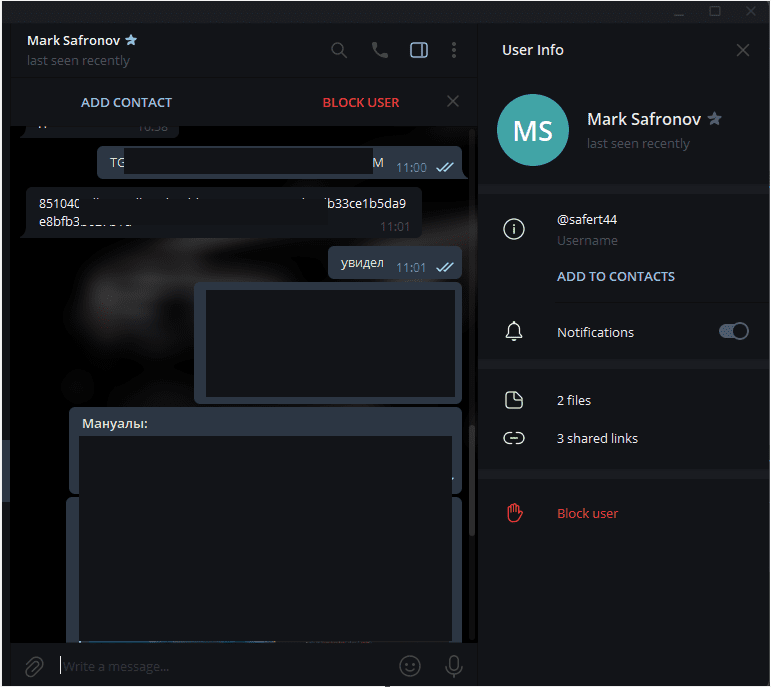
Task: Click the red hand block icon
Action: coord(514,513)
